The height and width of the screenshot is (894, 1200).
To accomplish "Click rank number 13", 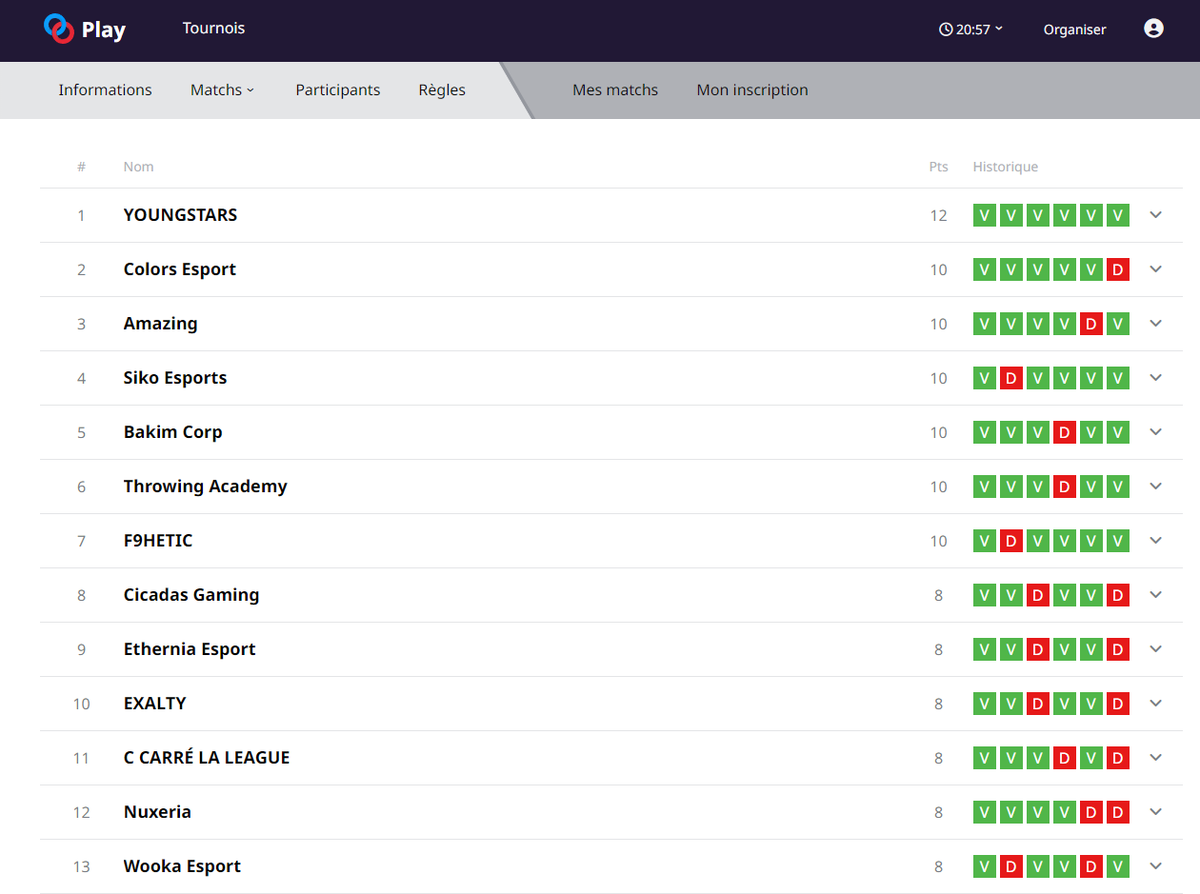I will point(81,866).
